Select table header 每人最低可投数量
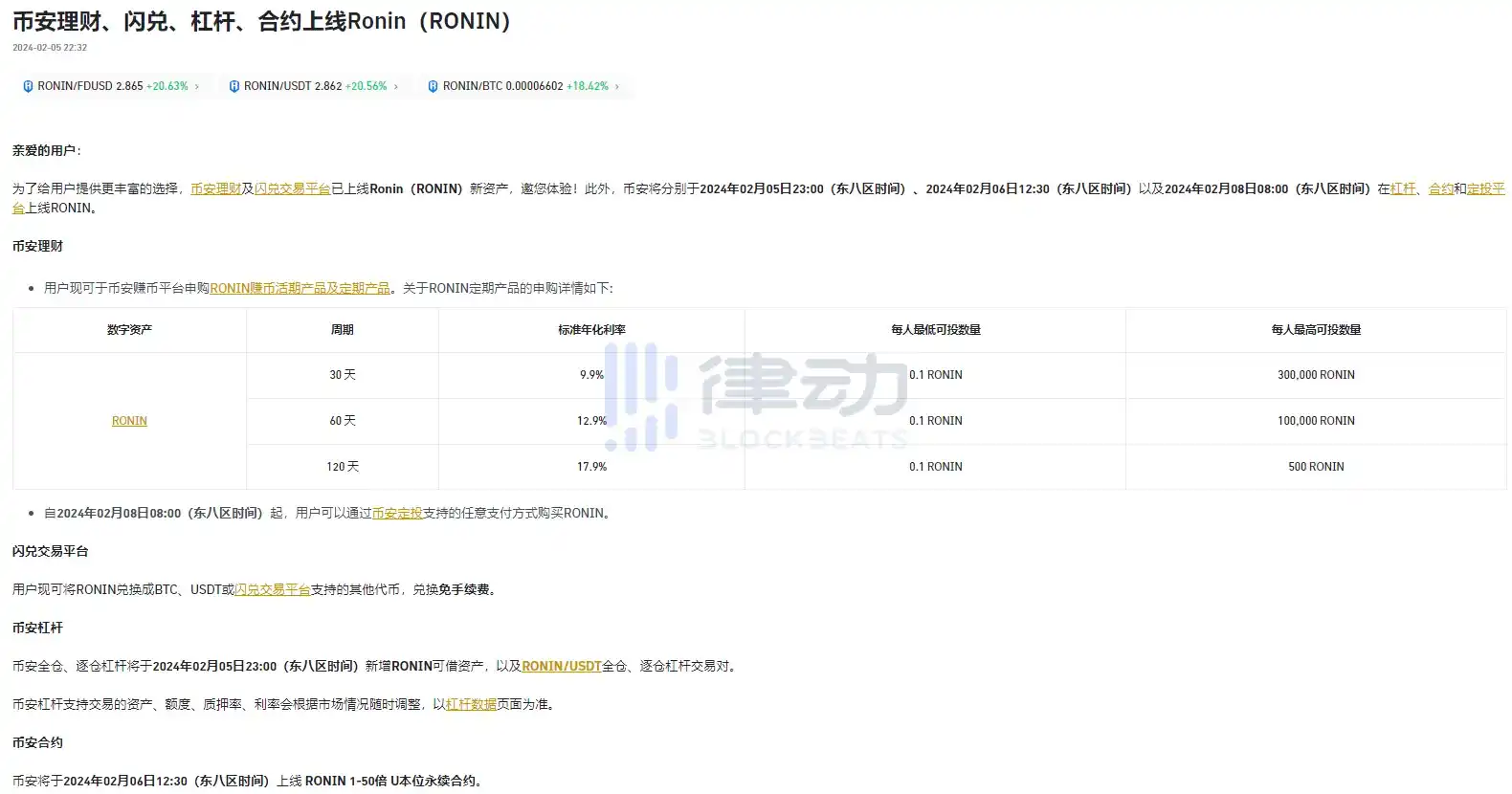Screen dimensions: 1512x794 [x=936, y=330]
